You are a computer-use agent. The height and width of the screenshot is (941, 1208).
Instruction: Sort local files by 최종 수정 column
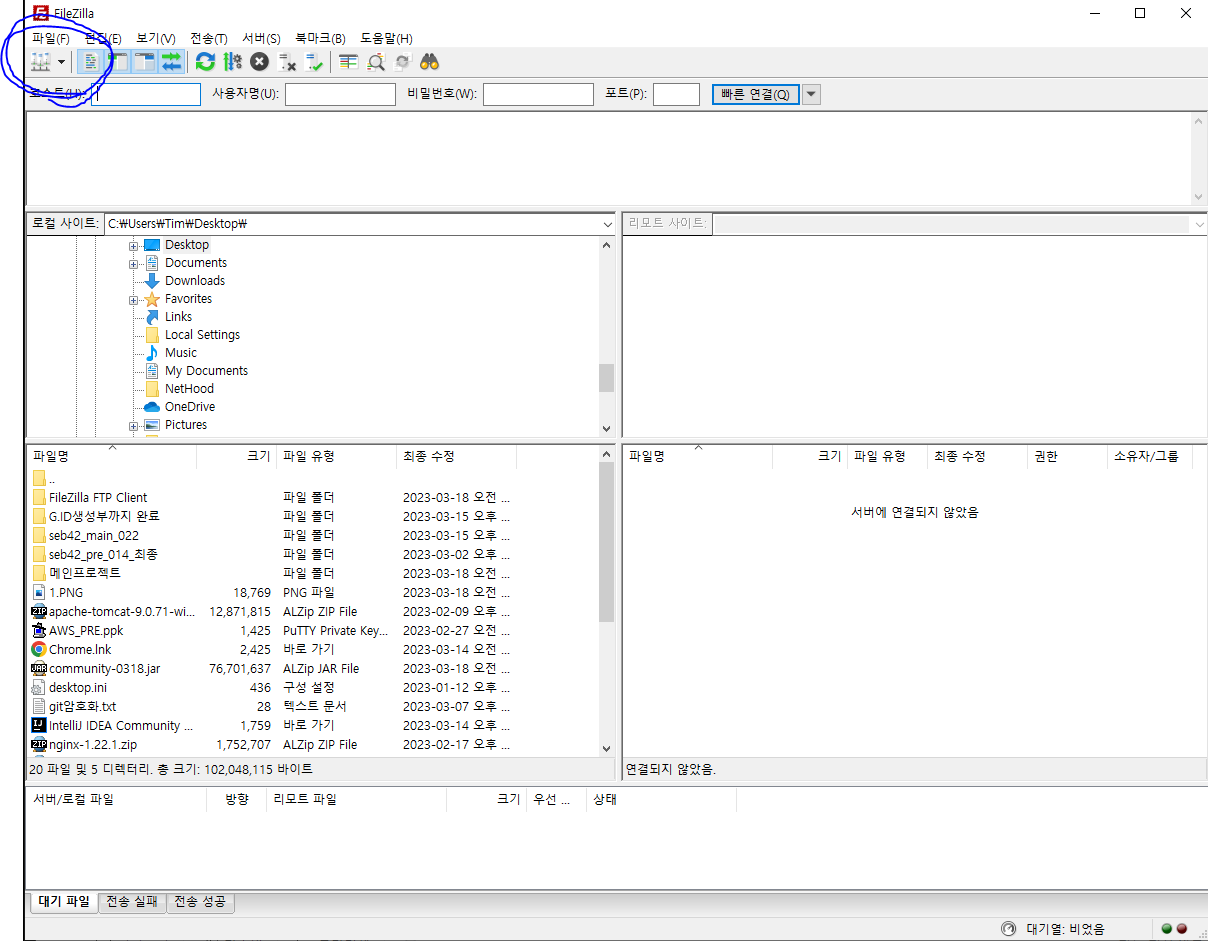(457, 456)
